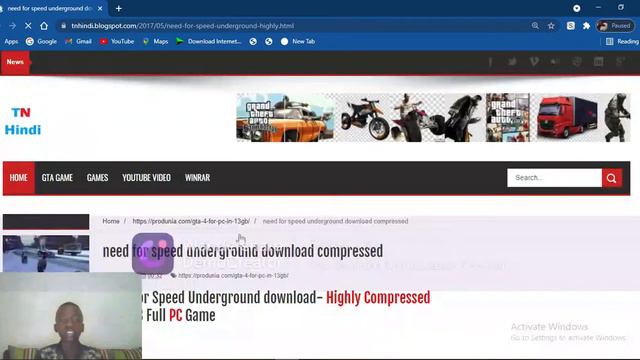
Task: Open the Apps bookmark
Action: point(11,41)
